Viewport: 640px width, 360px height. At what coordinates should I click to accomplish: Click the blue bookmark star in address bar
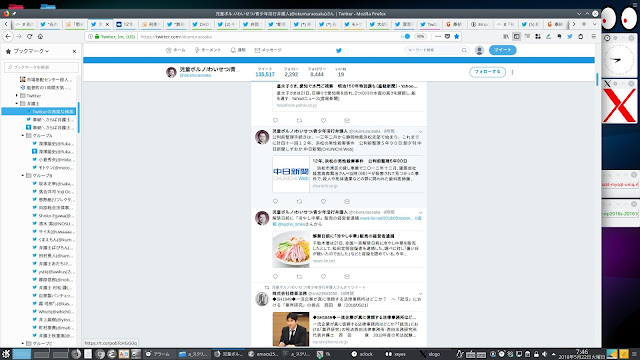tap(456, 36)
